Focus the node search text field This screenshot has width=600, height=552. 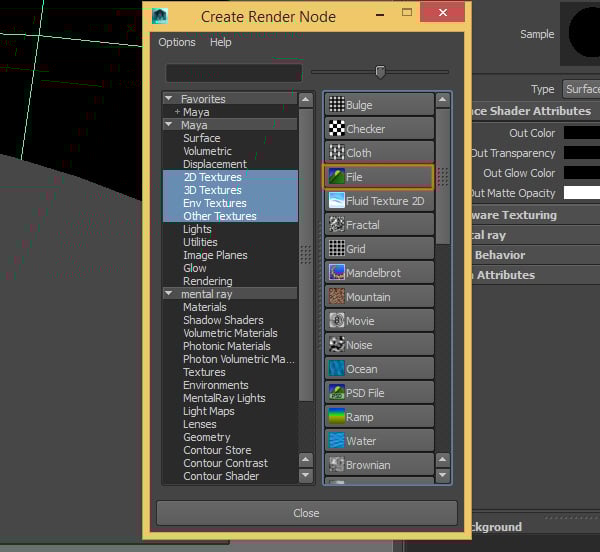(234, 73)
